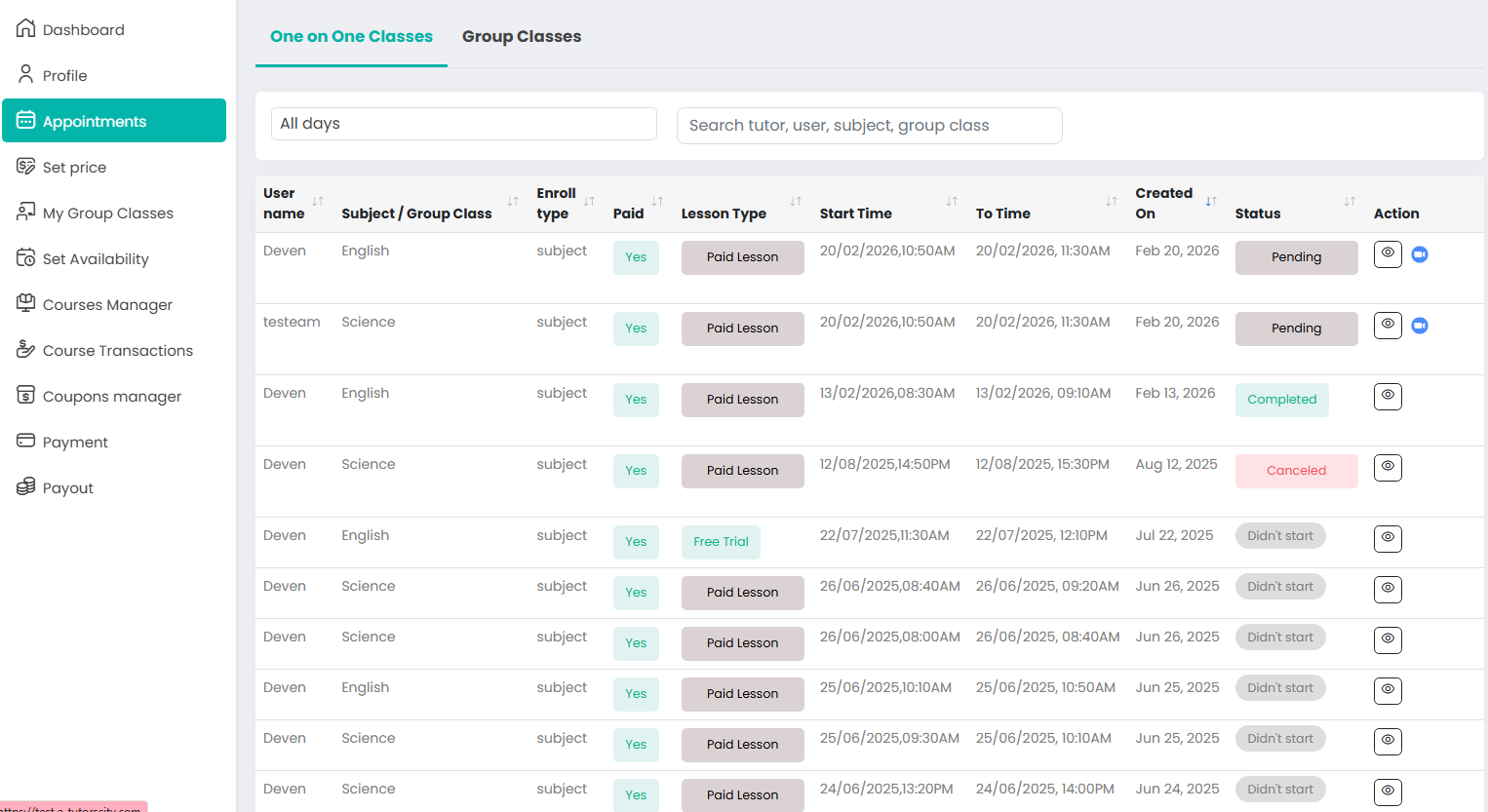Sort table by Subject / Group Class column
The width and height of the screenshot is (1488, 812).
(x=513, y=202)
